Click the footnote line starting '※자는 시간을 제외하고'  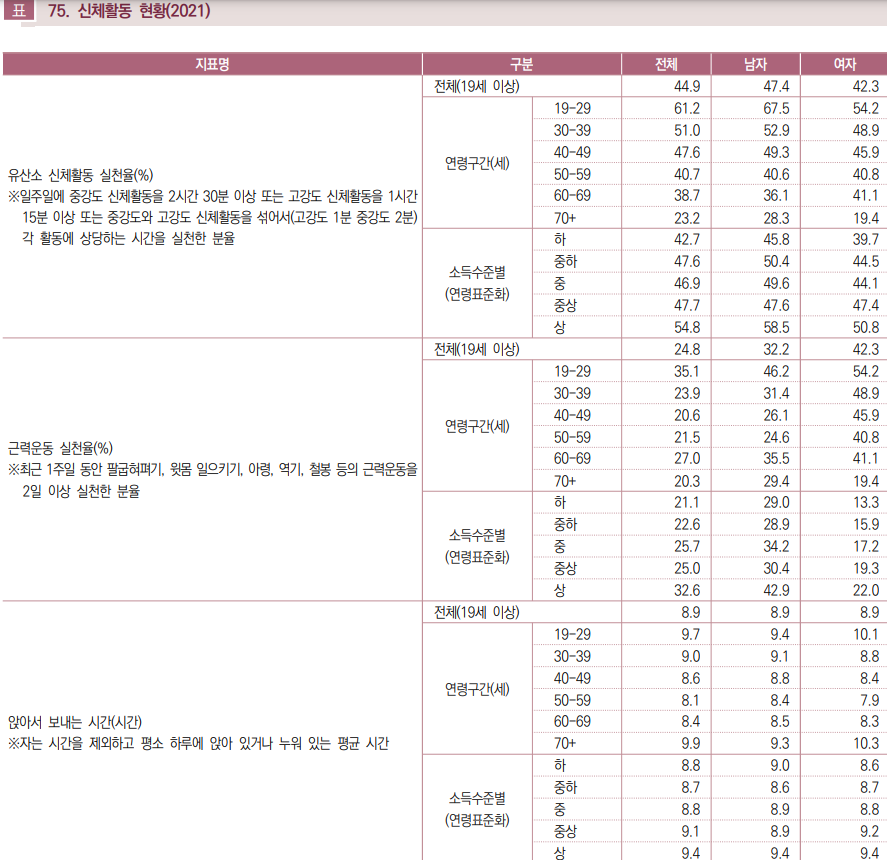click(x=199, y=743)
